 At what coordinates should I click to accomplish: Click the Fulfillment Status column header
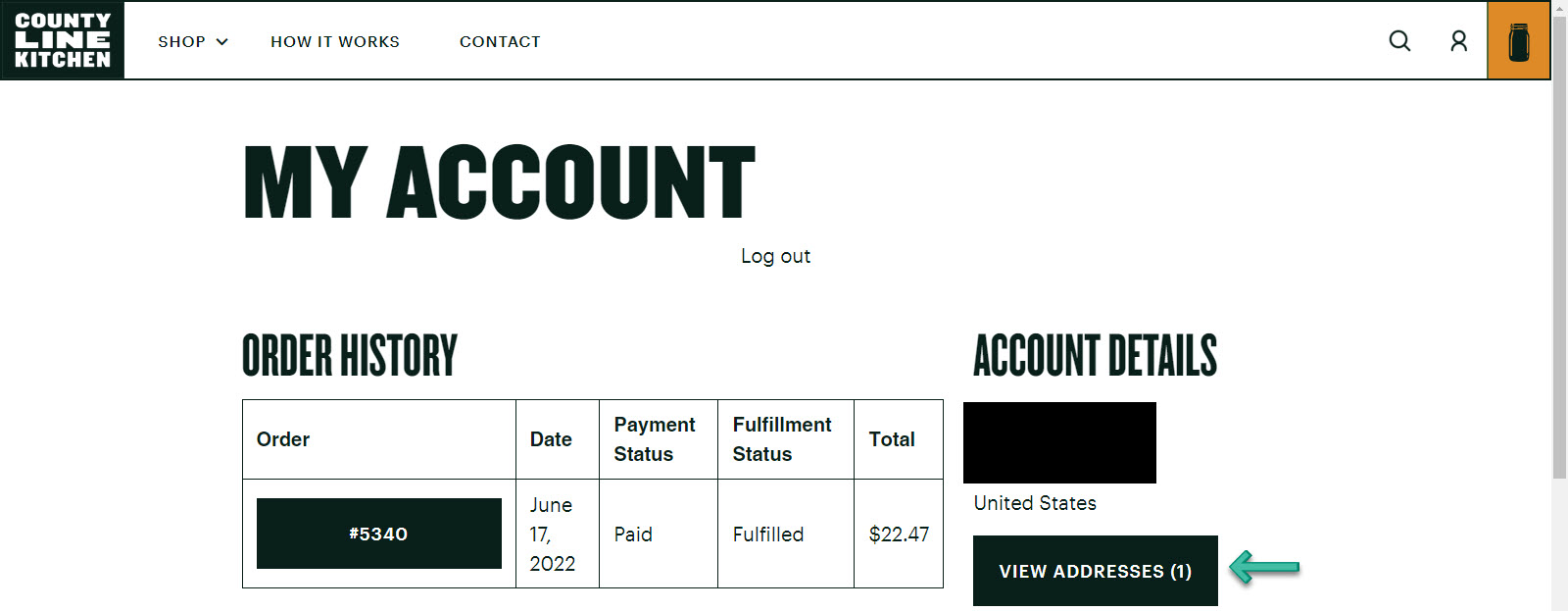782,439
